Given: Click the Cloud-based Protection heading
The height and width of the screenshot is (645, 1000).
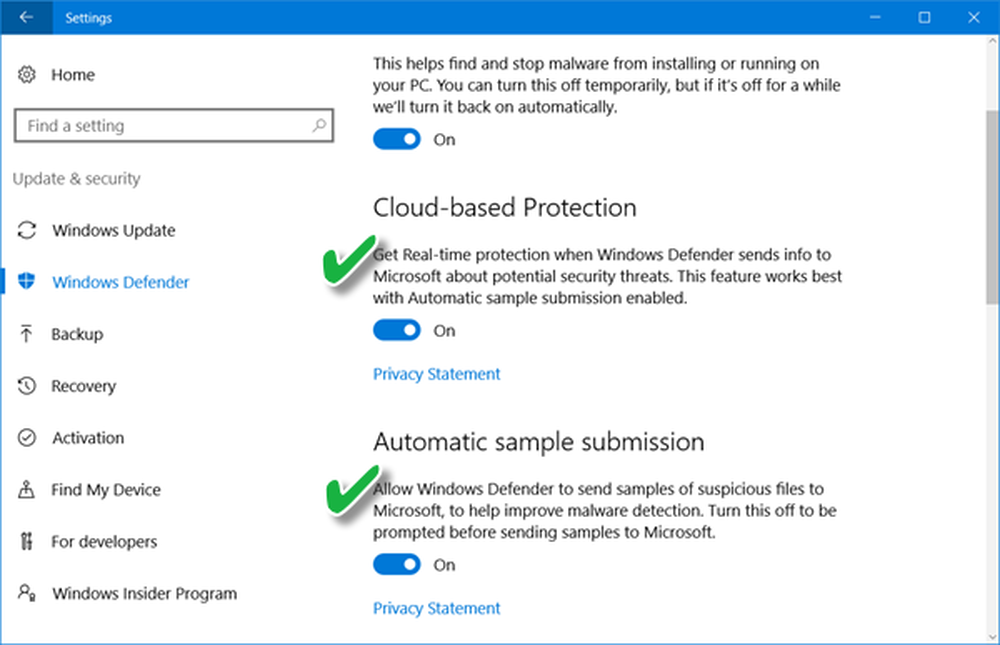Looking at the screenshot, I should (x=504, y=208).
